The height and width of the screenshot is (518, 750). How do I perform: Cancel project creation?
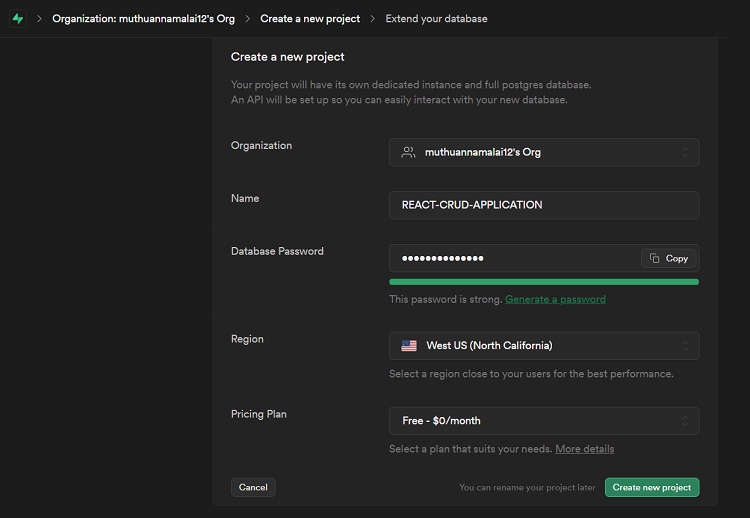tap(253, 487)
